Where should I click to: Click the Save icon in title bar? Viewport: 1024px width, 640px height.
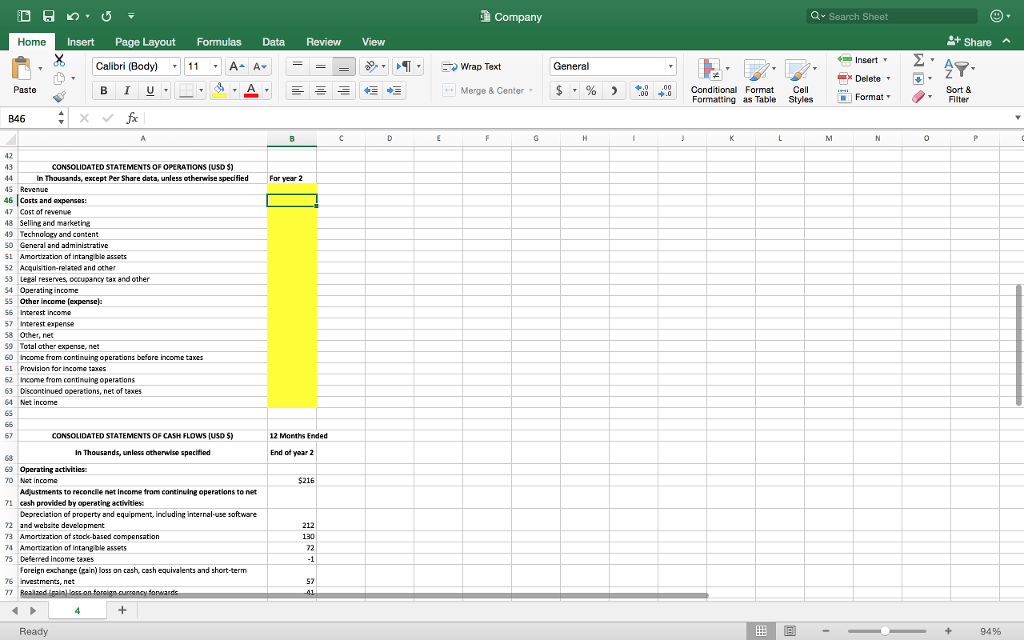48,16
